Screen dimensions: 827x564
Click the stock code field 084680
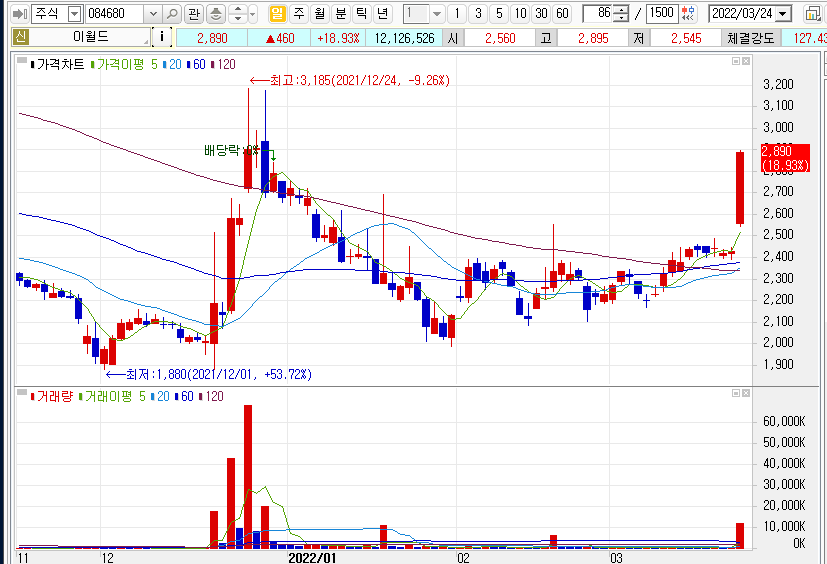[x=115, y=14]
